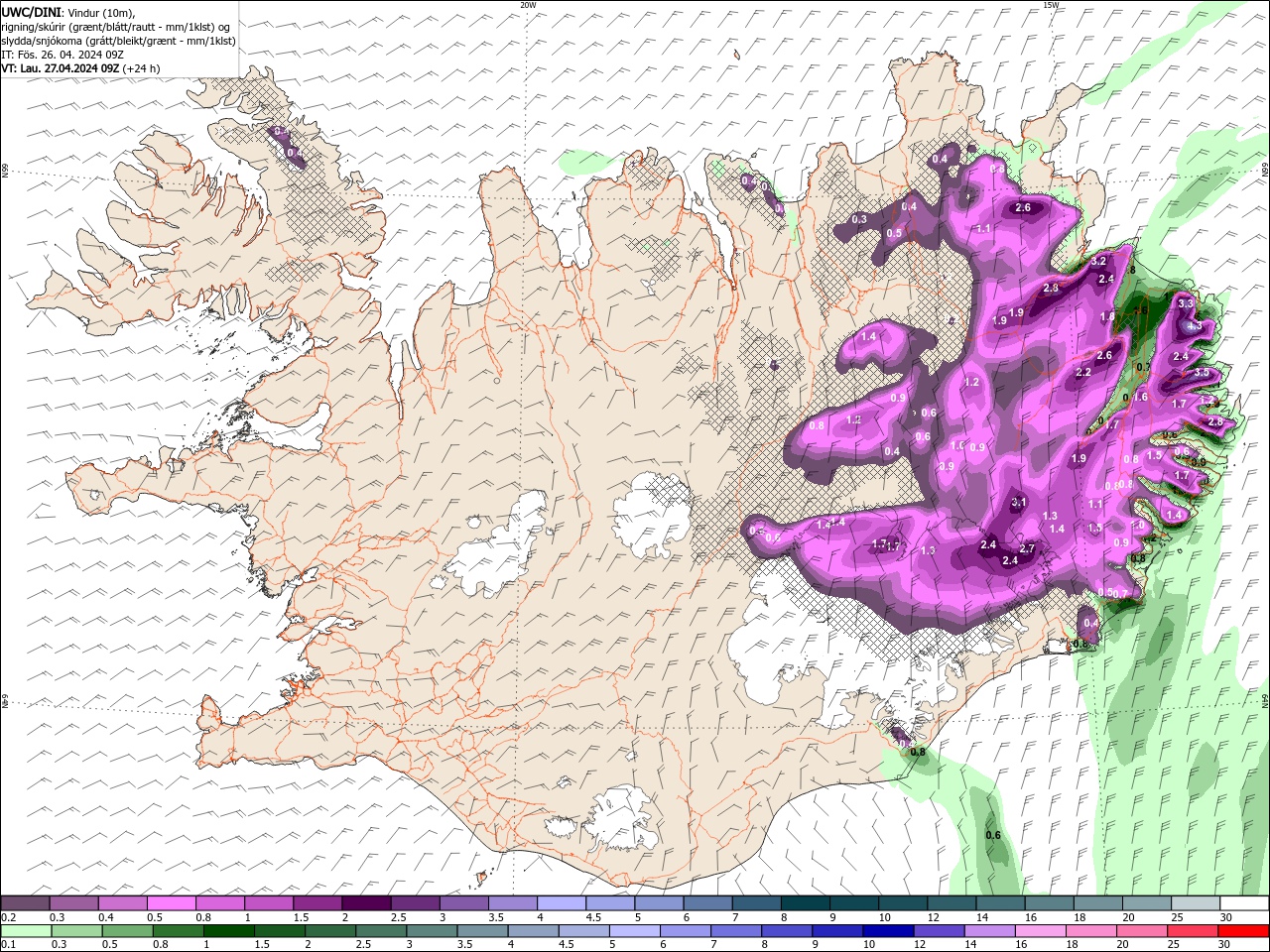
Task: Pick the bright pink 0.5 swatch in the upper legend row
Action: (172, 903)
